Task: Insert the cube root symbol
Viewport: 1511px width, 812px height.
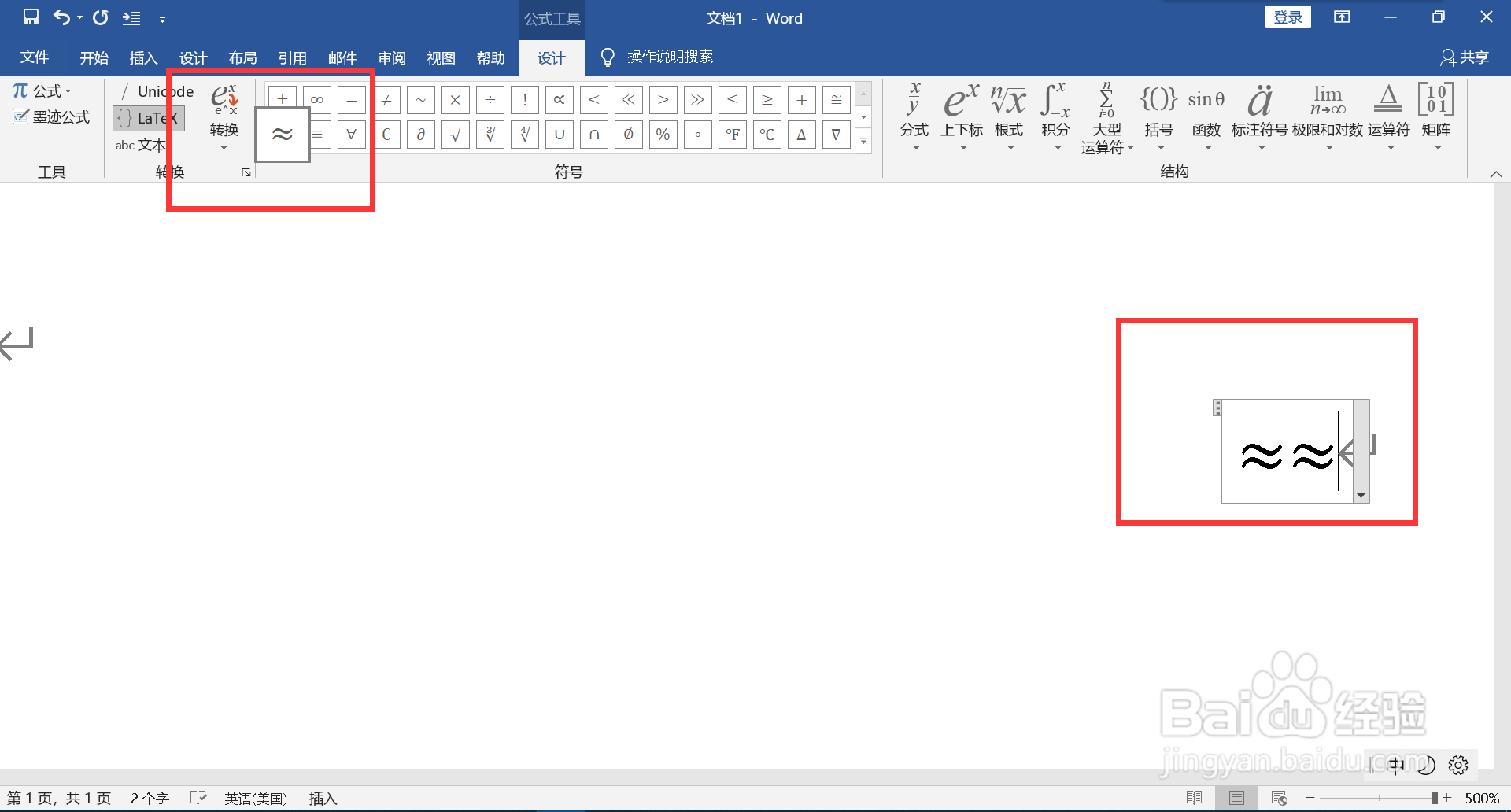Action: 490,135
